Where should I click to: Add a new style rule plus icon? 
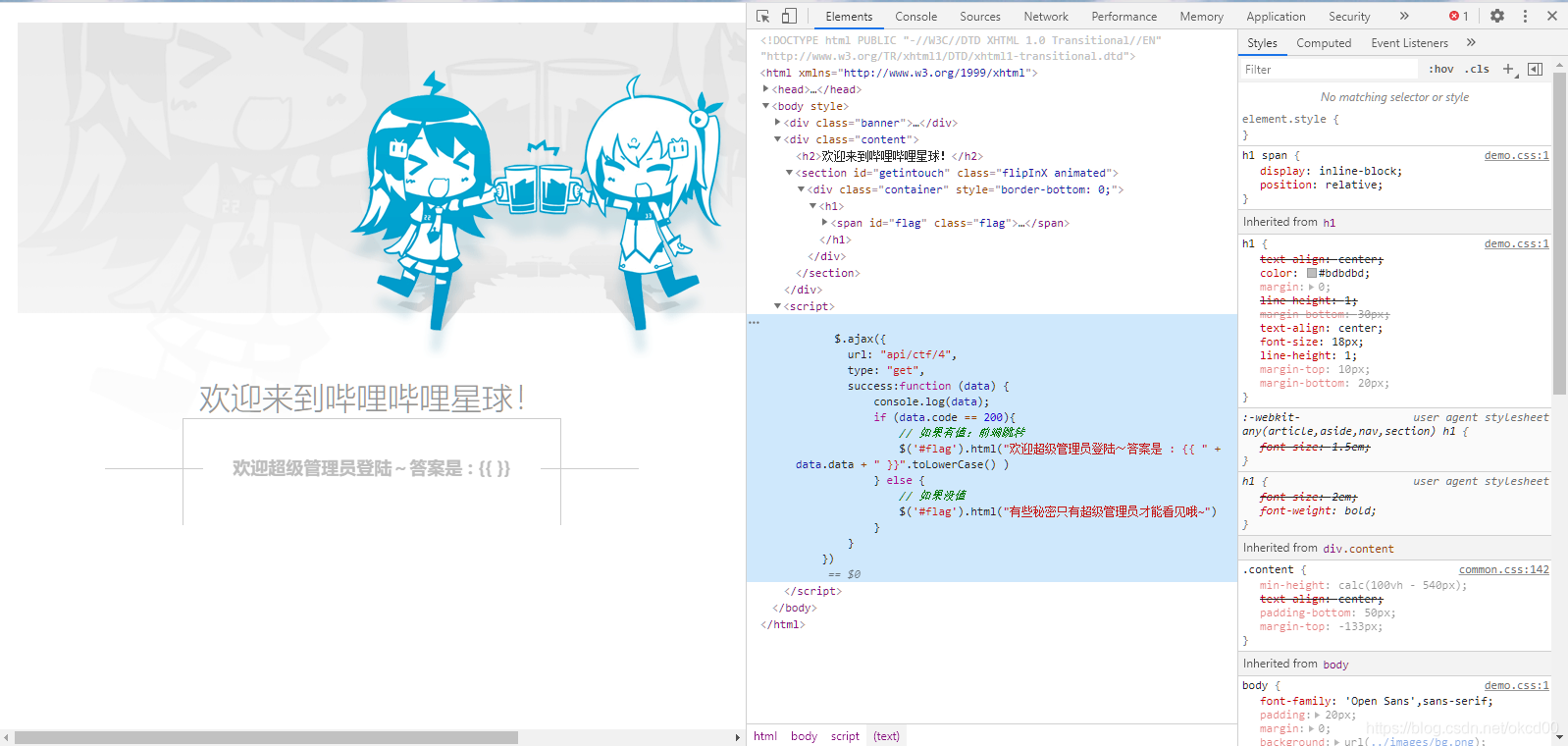(1509, 69)
